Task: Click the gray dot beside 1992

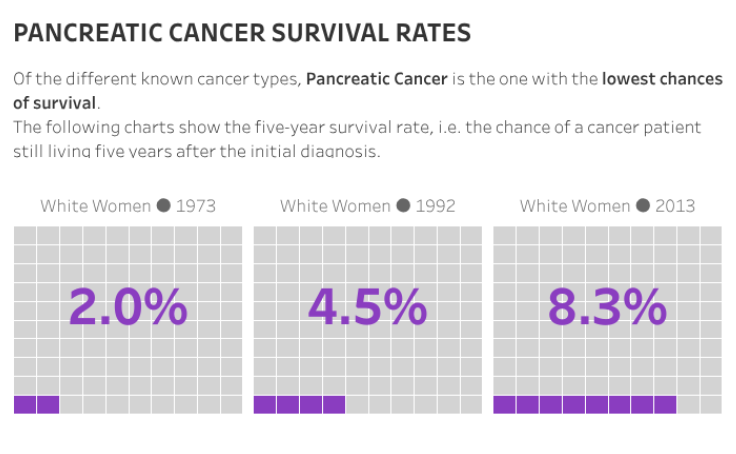Action: point(404,206)
